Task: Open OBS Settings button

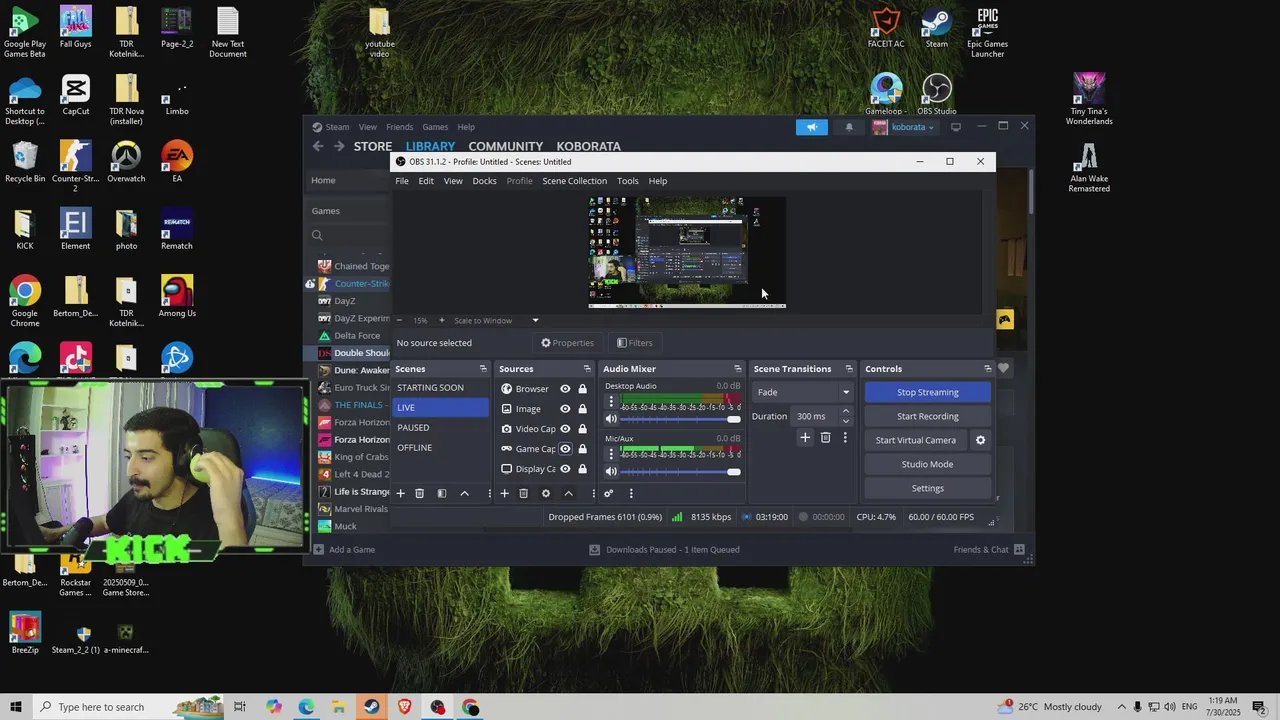Action: pos(928,488)
